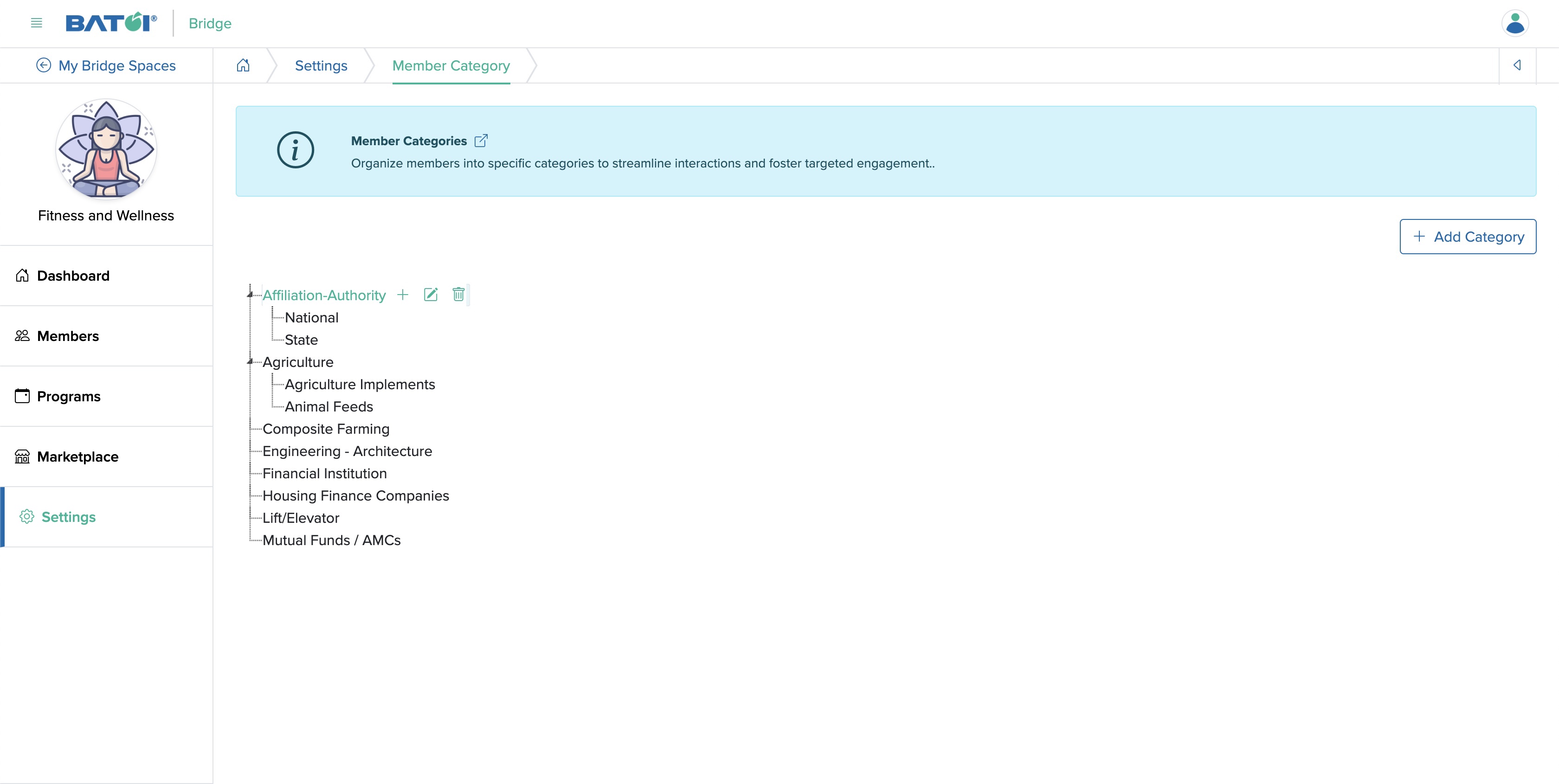The image size is (1559, 784).
Task: Click the edit icon for Affiliation-Authority
Action: [431, 295]
